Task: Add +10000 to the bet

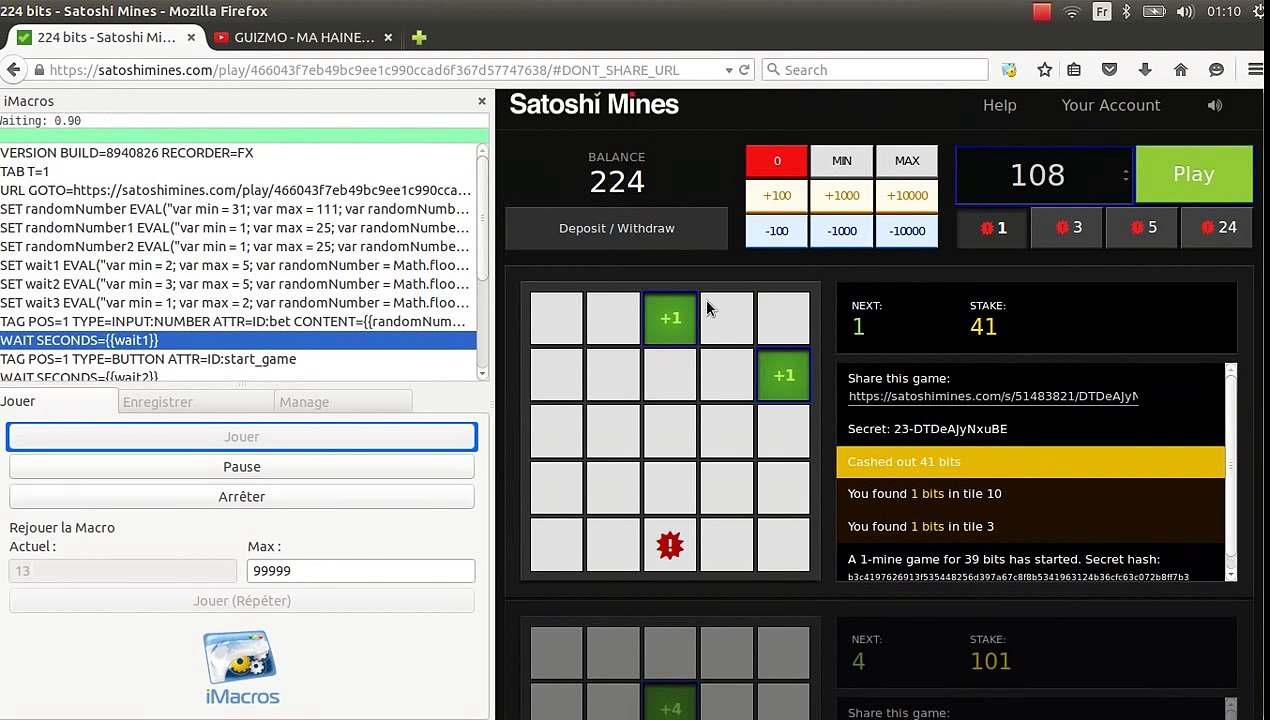Action: tap(907, 196)
